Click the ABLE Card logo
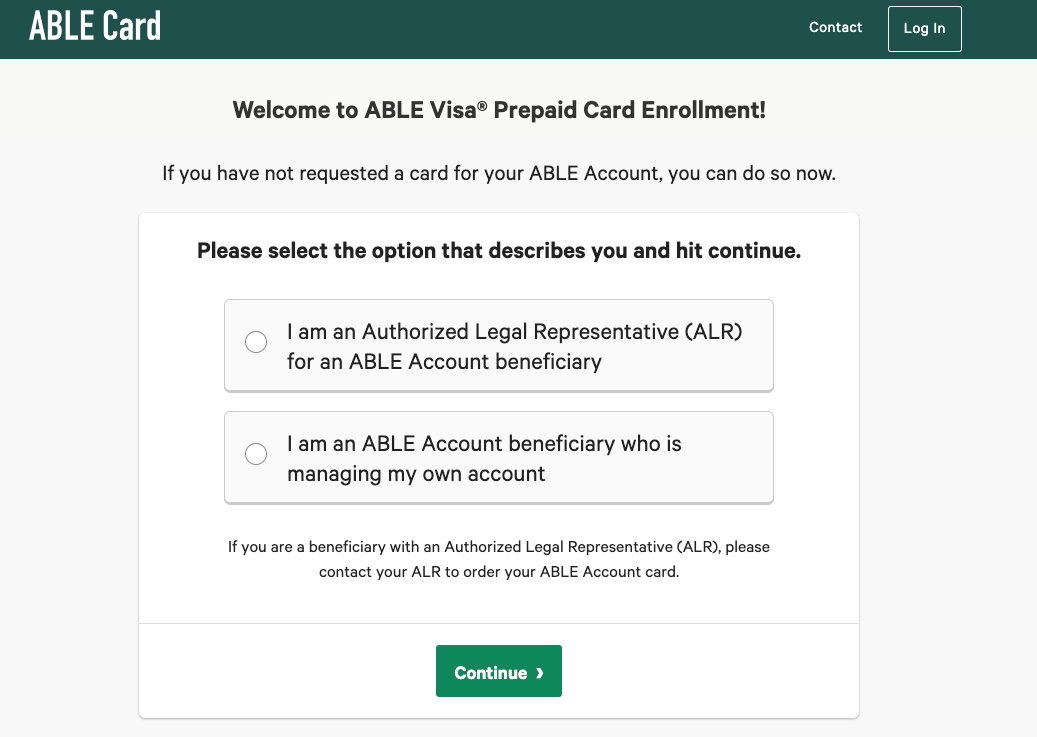The width and height of the screenshot is (1037, 737). point(95,27)
